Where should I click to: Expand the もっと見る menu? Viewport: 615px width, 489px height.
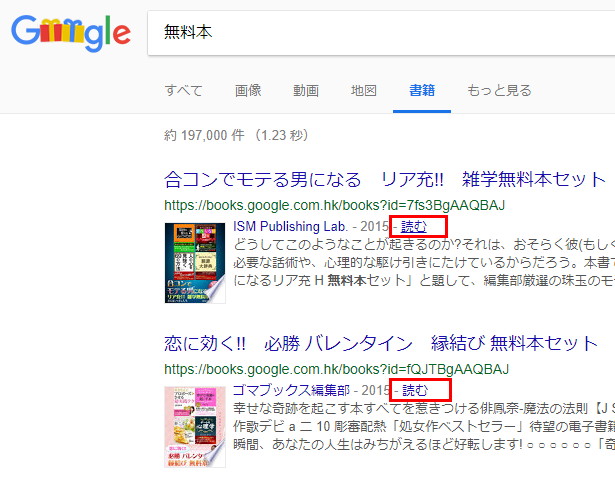tap(499, 91)
